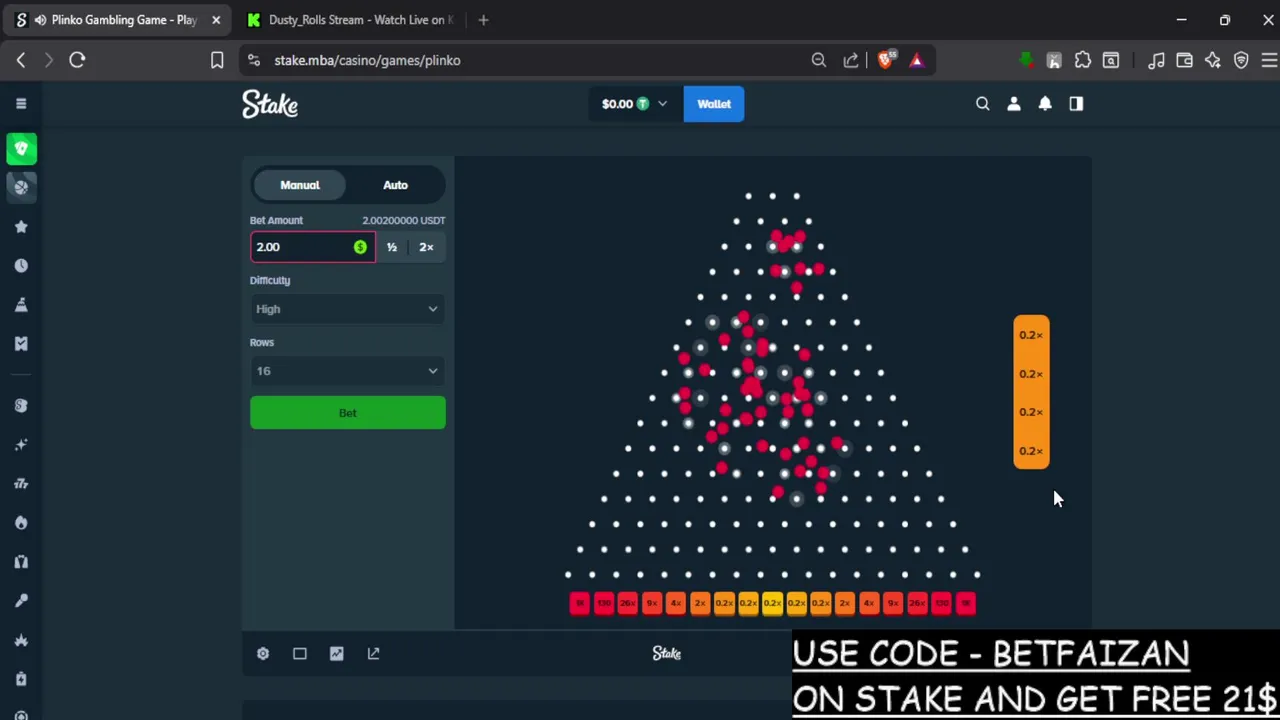Switch to Auto betting tab
Image resolution: width=1280 pixels, height=720 pixels.
pos(395,185)
